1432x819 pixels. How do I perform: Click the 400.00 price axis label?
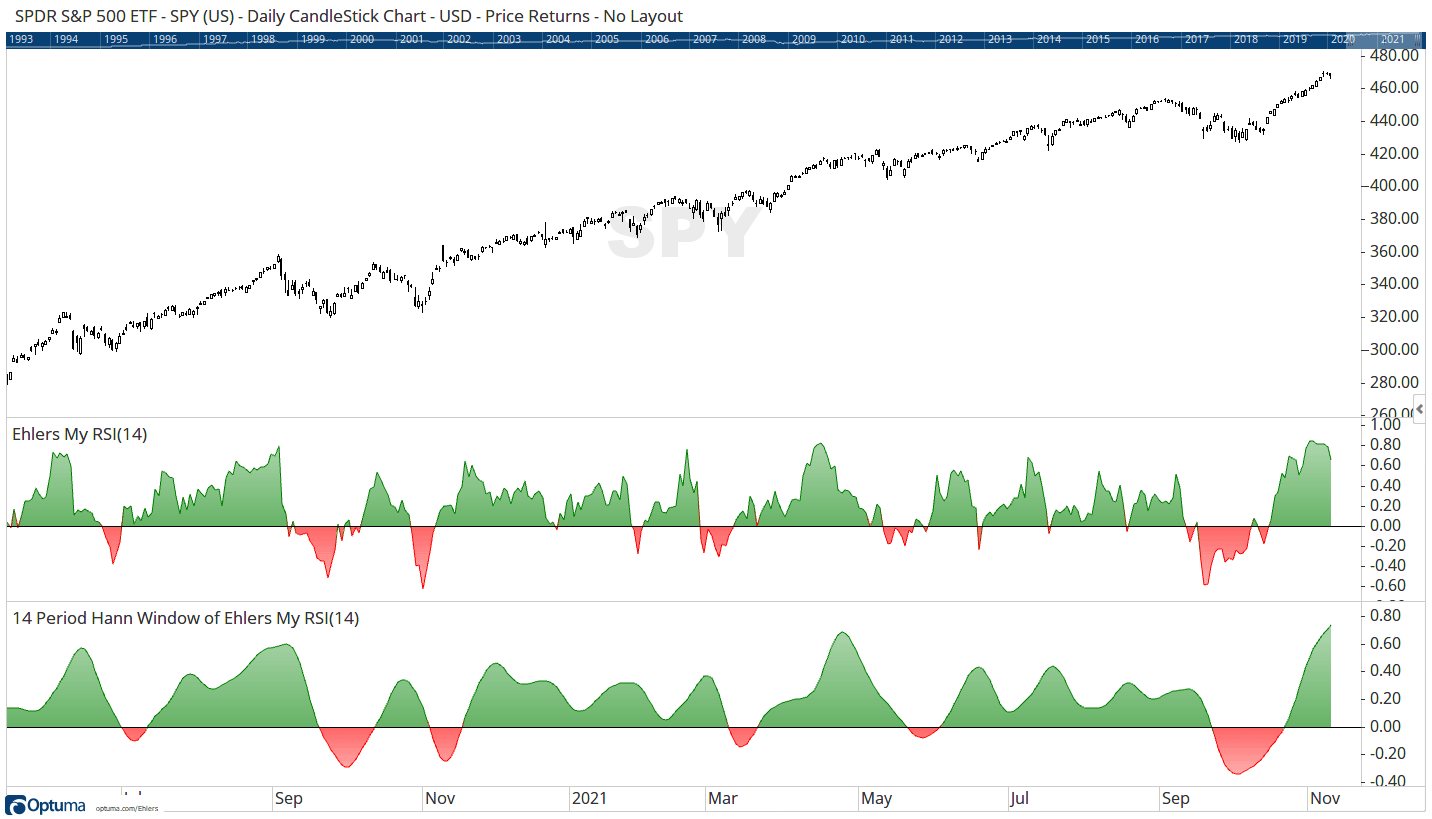tap(1392, 186)
